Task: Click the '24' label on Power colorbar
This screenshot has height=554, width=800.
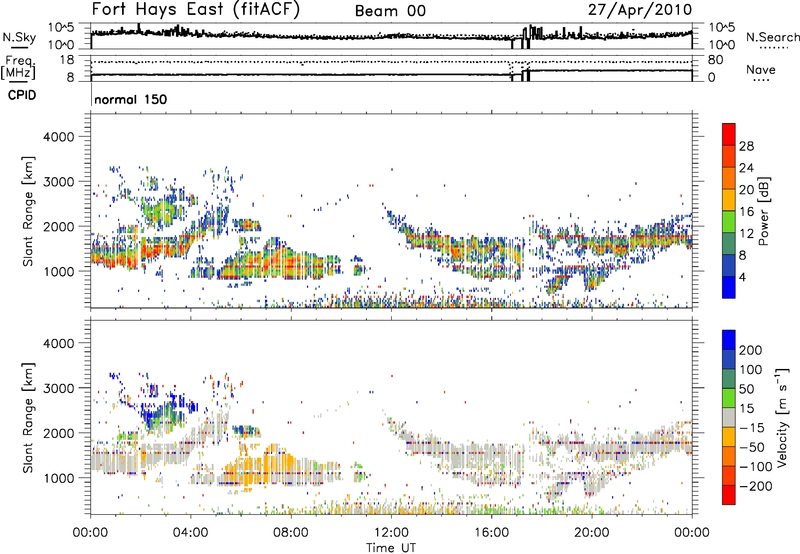Action: tap(746, 168)
